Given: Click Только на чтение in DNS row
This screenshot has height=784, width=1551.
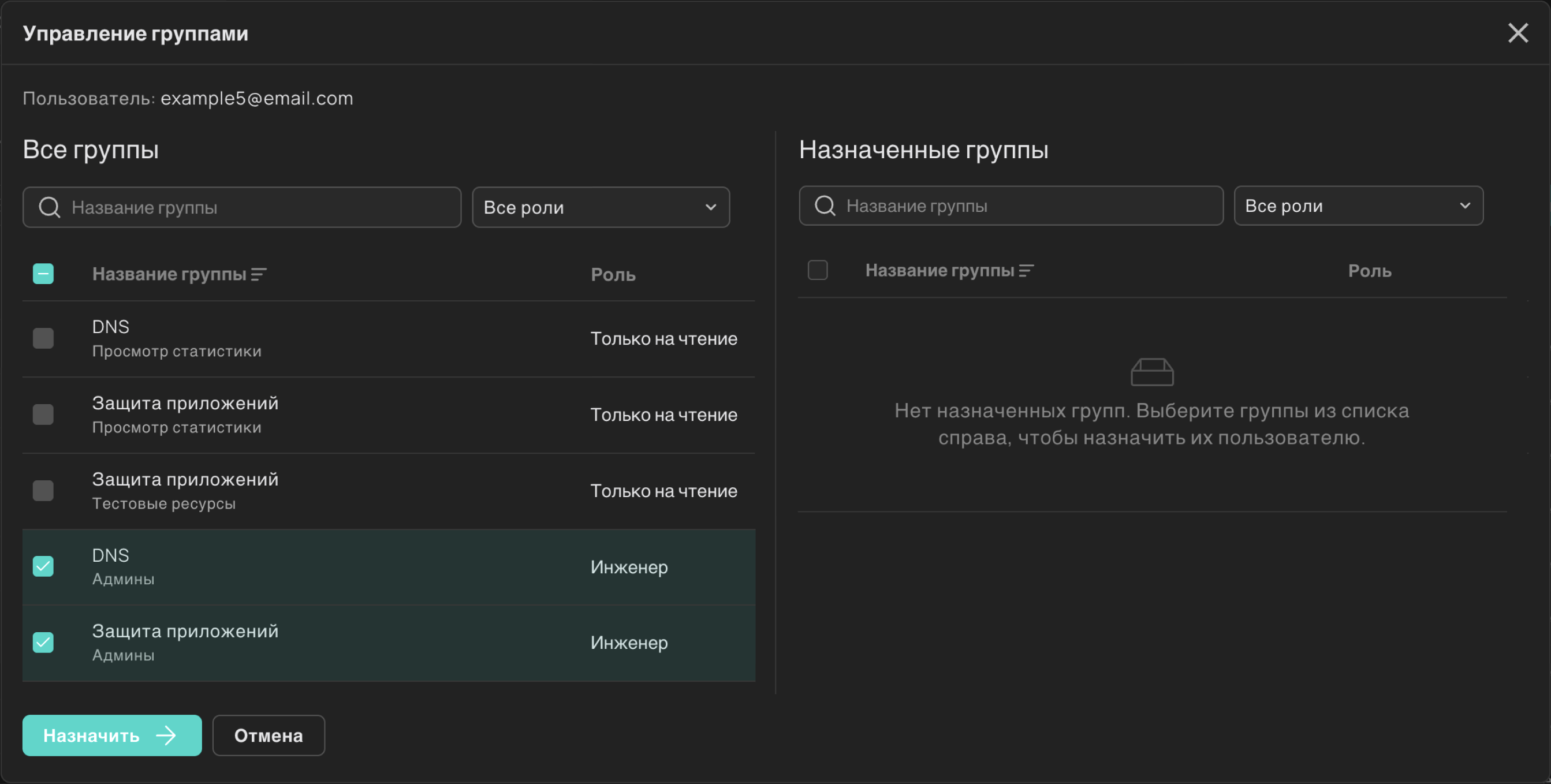Looking at the screenshot, I should tap(663, 339).
